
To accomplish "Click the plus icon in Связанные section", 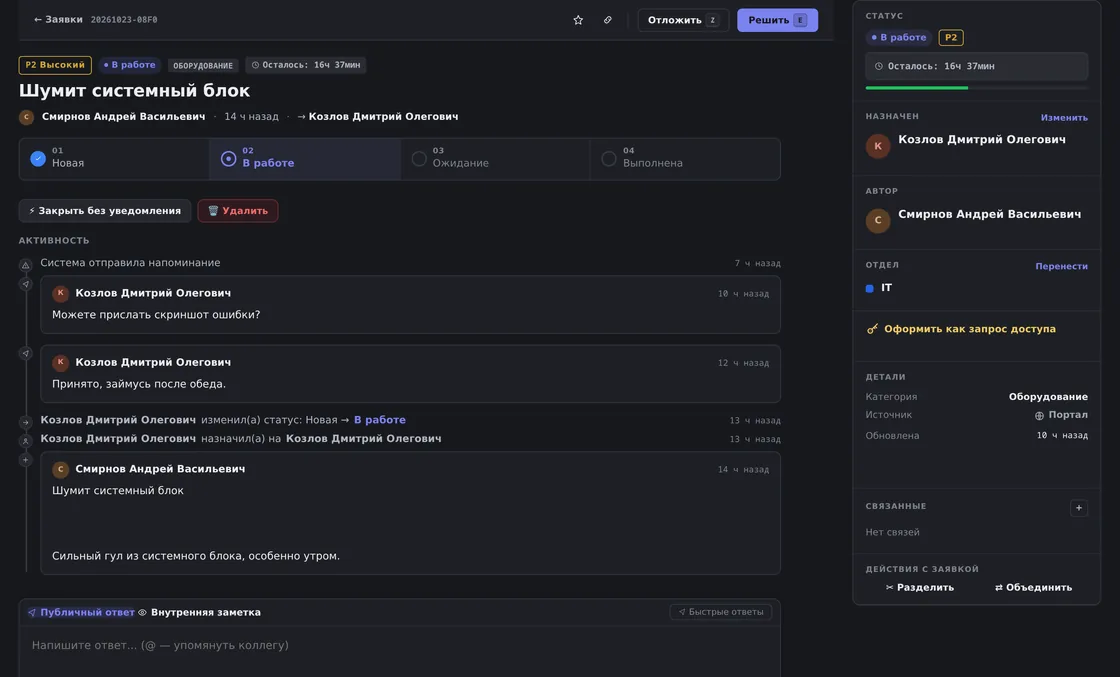I will point(1079,508).
